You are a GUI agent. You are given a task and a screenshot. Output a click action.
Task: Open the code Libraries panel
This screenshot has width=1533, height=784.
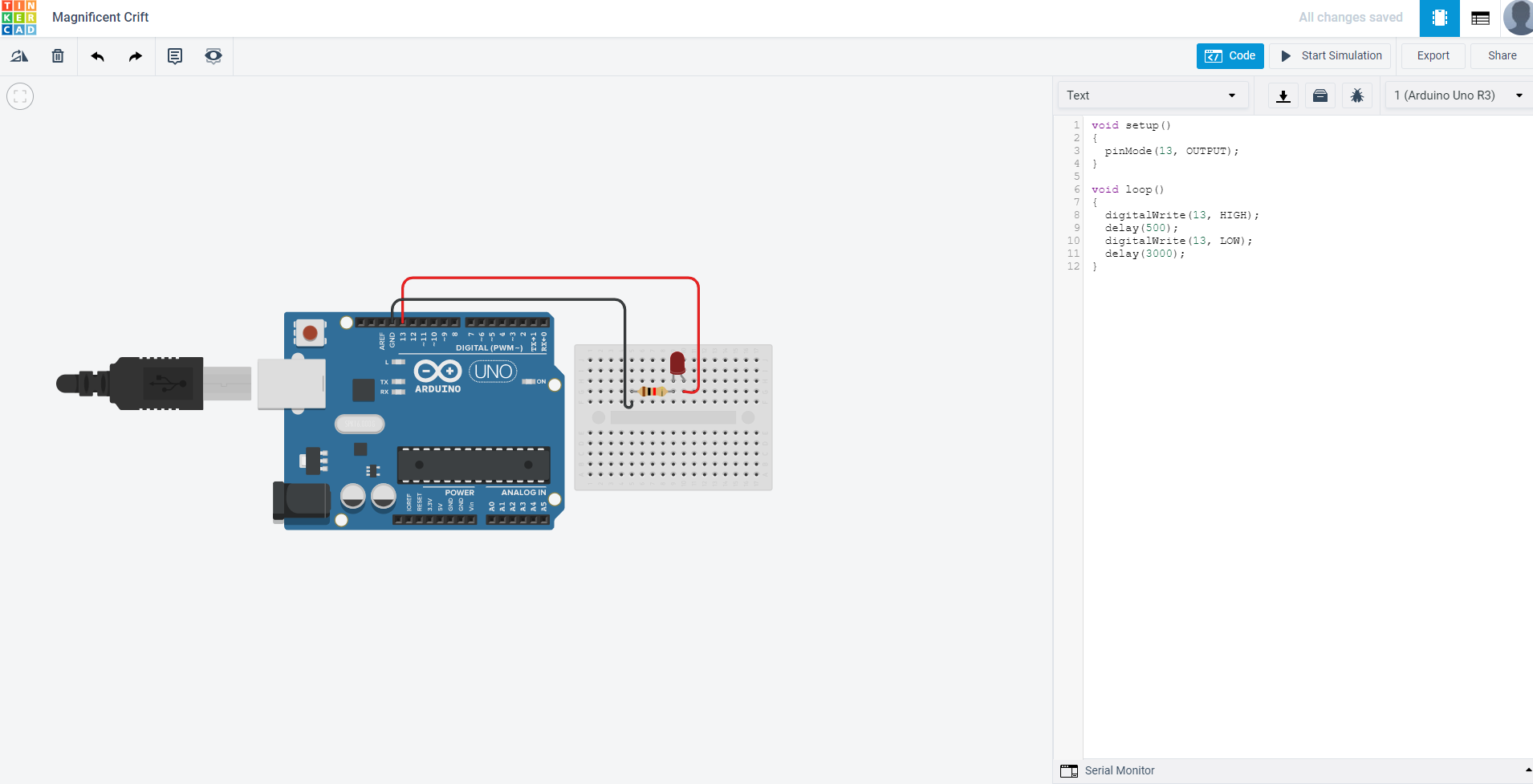1320,95
